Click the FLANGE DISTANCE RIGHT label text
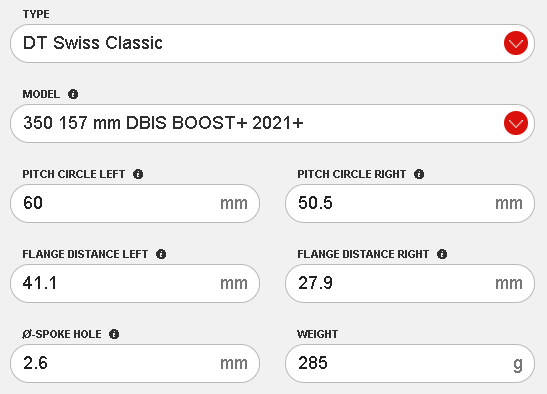Image resolution: width=547 pixels, height=394 pixels. click(363, 254)
